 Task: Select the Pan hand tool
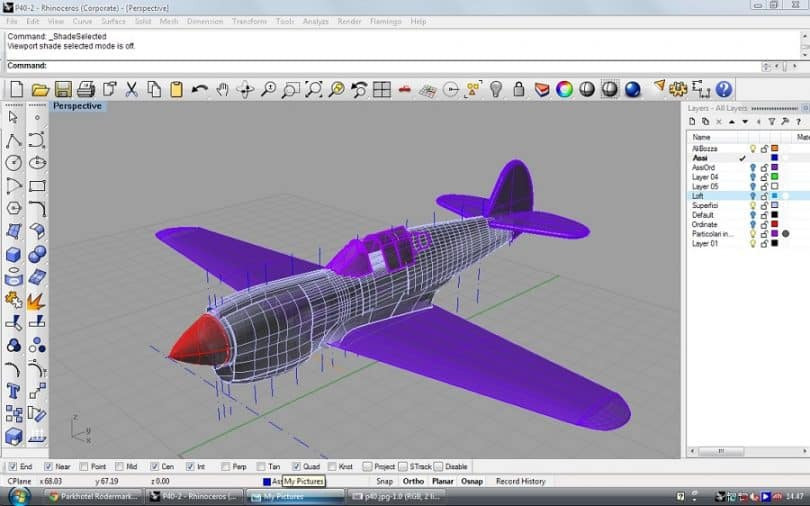click(x=222, y=90)
